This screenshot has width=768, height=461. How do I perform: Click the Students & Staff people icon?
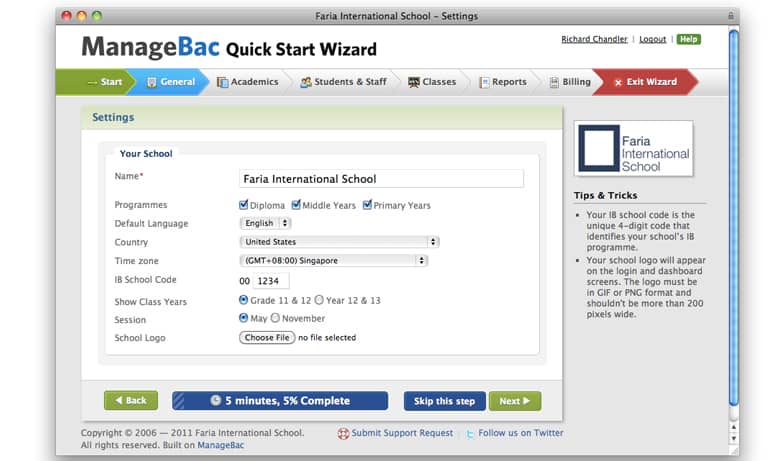(x=306, y=82)
